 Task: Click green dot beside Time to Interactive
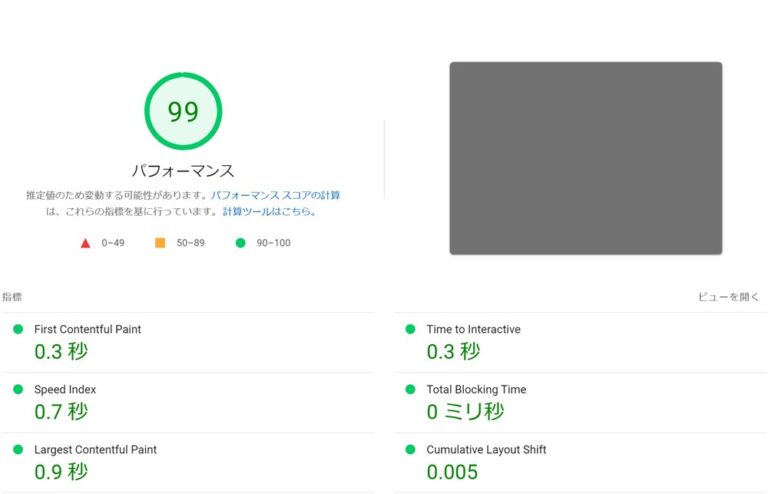pyautogui.click(x=410, y=330)
